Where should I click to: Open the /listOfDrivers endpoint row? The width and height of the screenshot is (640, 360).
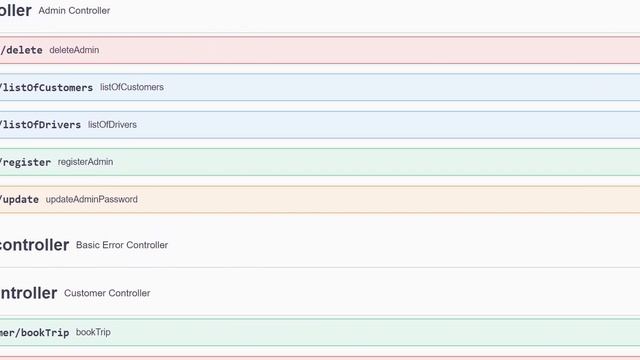(320, 125)
